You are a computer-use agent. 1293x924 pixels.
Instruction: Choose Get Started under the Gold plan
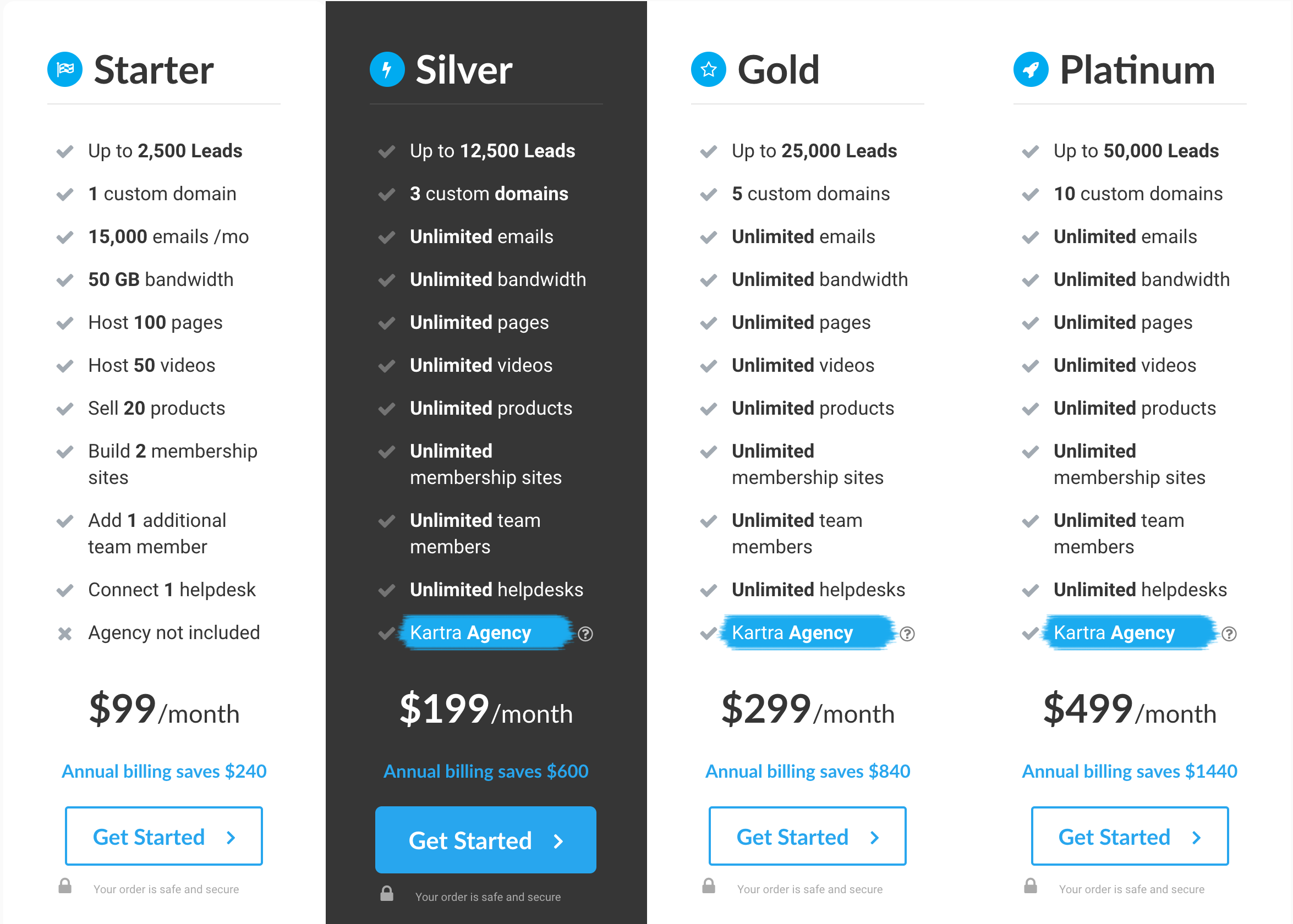(x=807, y=837)
